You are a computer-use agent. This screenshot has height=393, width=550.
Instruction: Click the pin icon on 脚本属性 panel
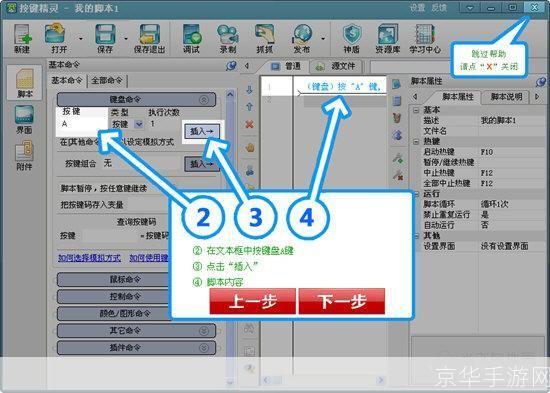coord(541,82)
